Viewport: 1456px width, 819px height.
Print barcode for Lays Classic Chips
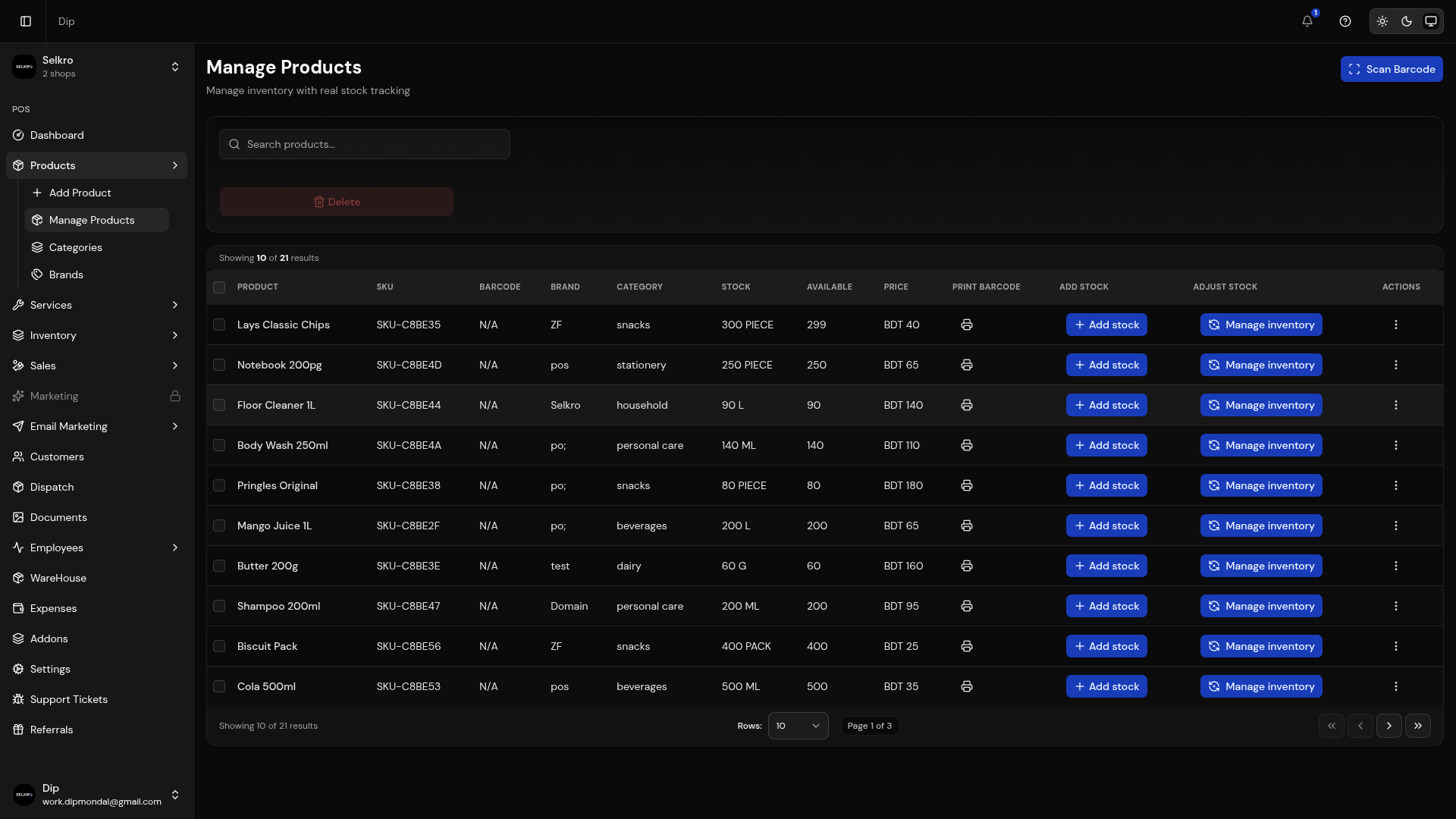[967, 325]
